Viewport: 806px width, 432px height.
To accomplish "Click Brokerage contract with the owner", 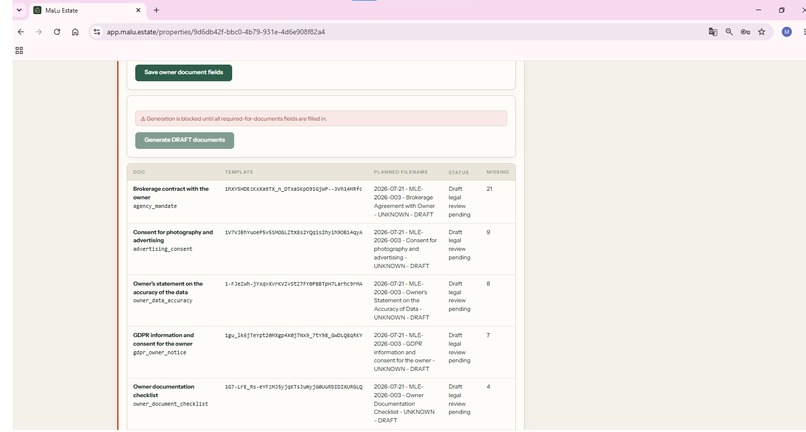I will coord(171,193).
